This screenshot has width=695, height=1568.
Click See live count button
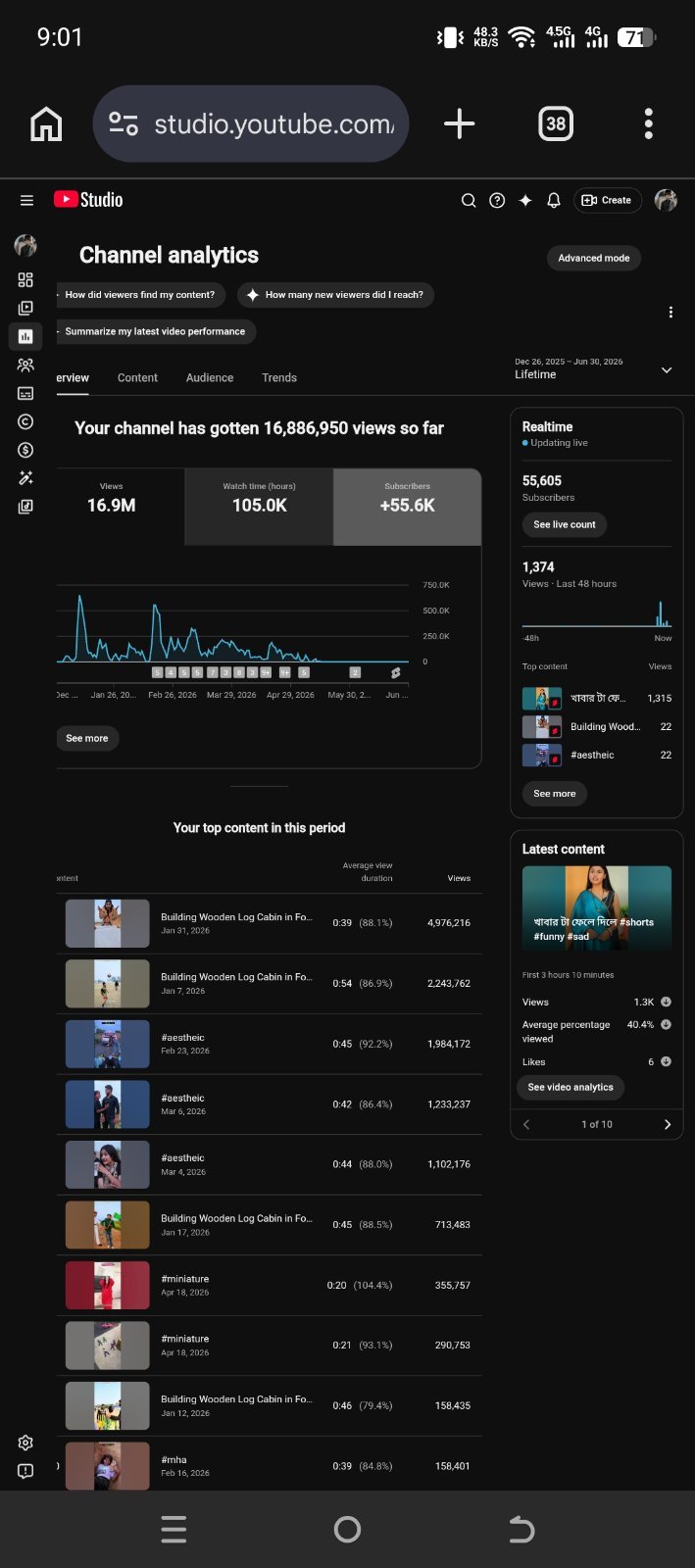coord(565,524)
